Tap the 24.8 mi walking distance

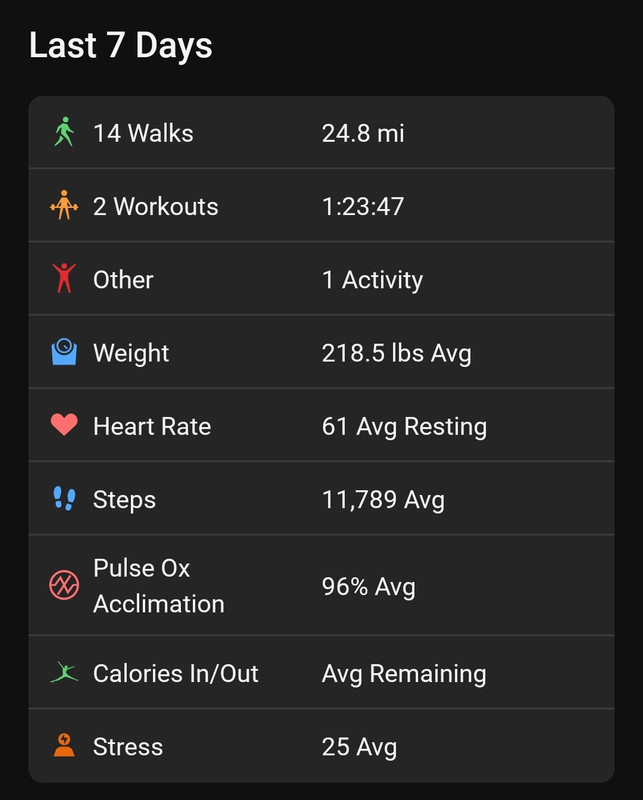(363, 133)
